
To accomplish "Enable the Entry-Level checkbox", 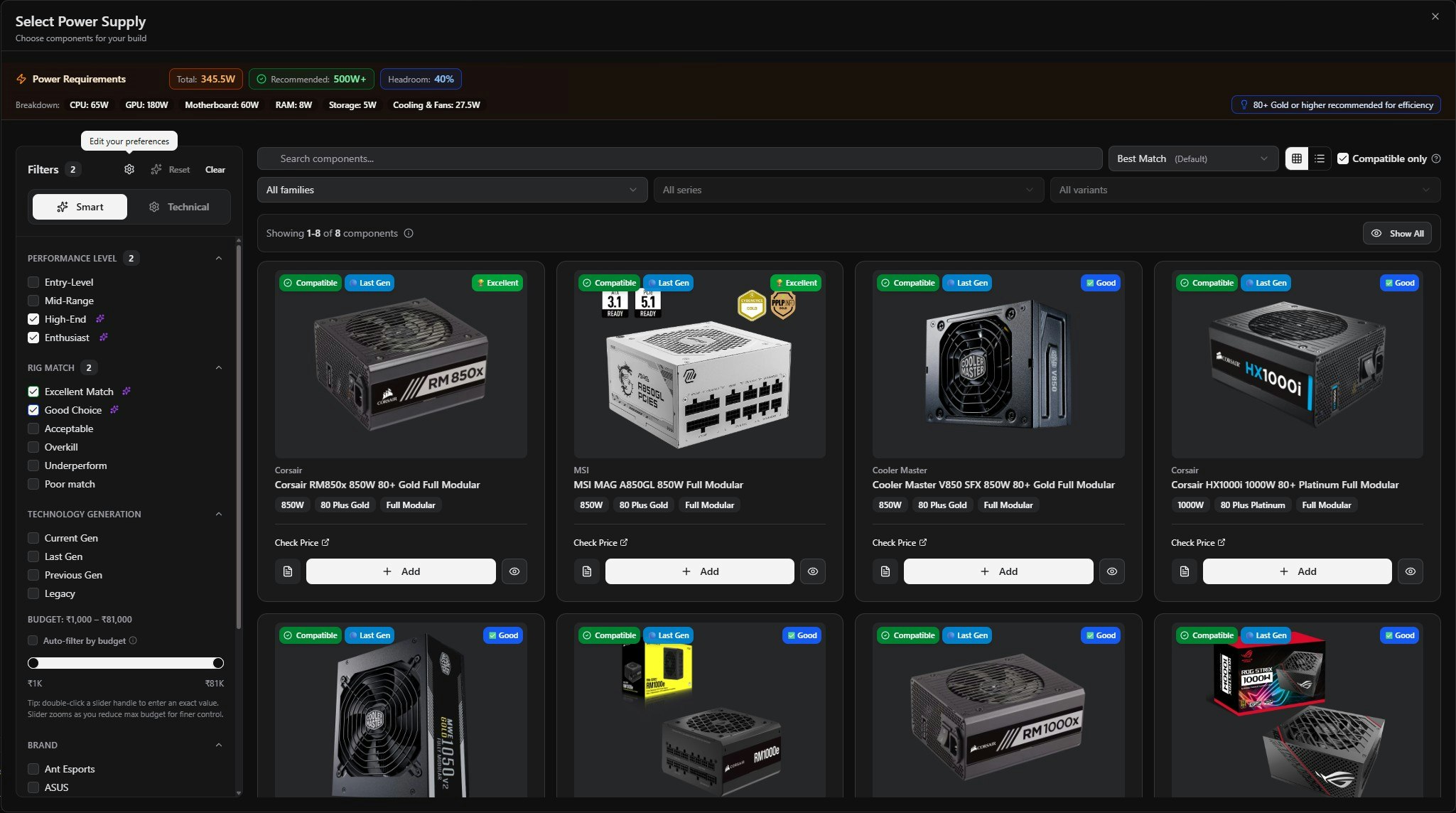I will pos(33,282).
